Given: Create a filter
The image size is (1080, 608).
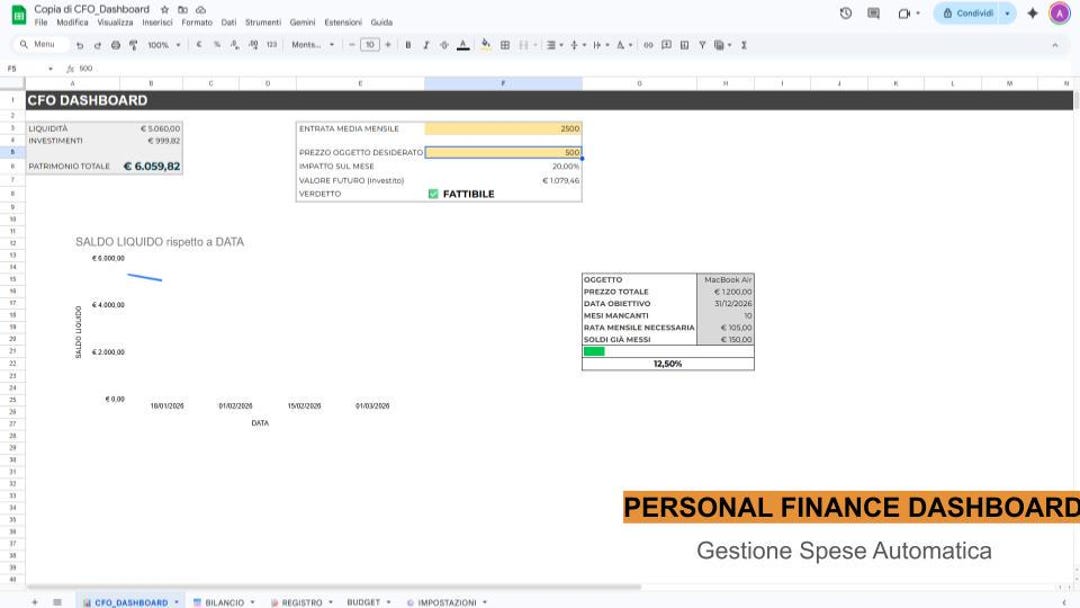Looking at the screenshot, I should pyautogui.click(x=702, y=45).
